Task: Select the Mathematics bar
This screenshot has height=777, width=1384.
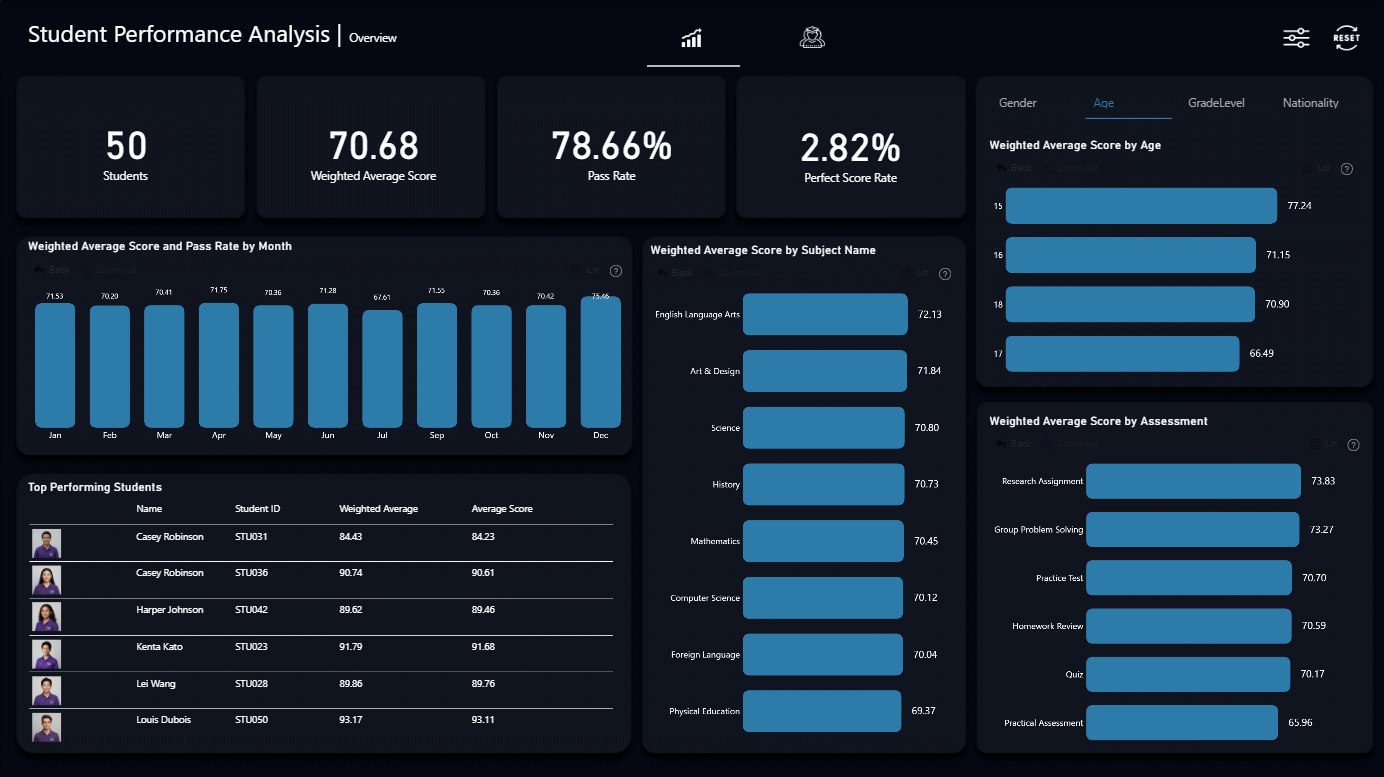Action: pos(823,541)
